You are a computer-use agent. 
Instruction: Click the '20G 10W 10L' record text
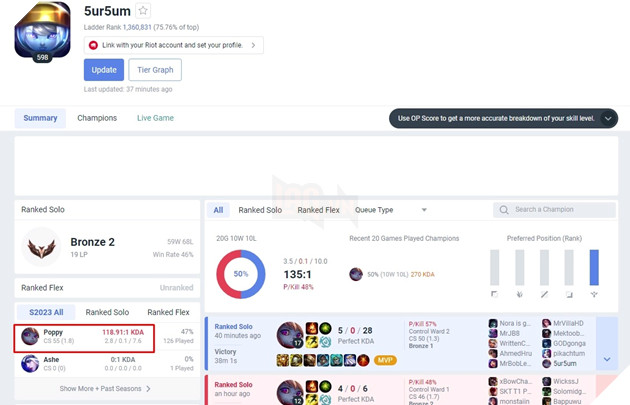[x=236, y=238]
